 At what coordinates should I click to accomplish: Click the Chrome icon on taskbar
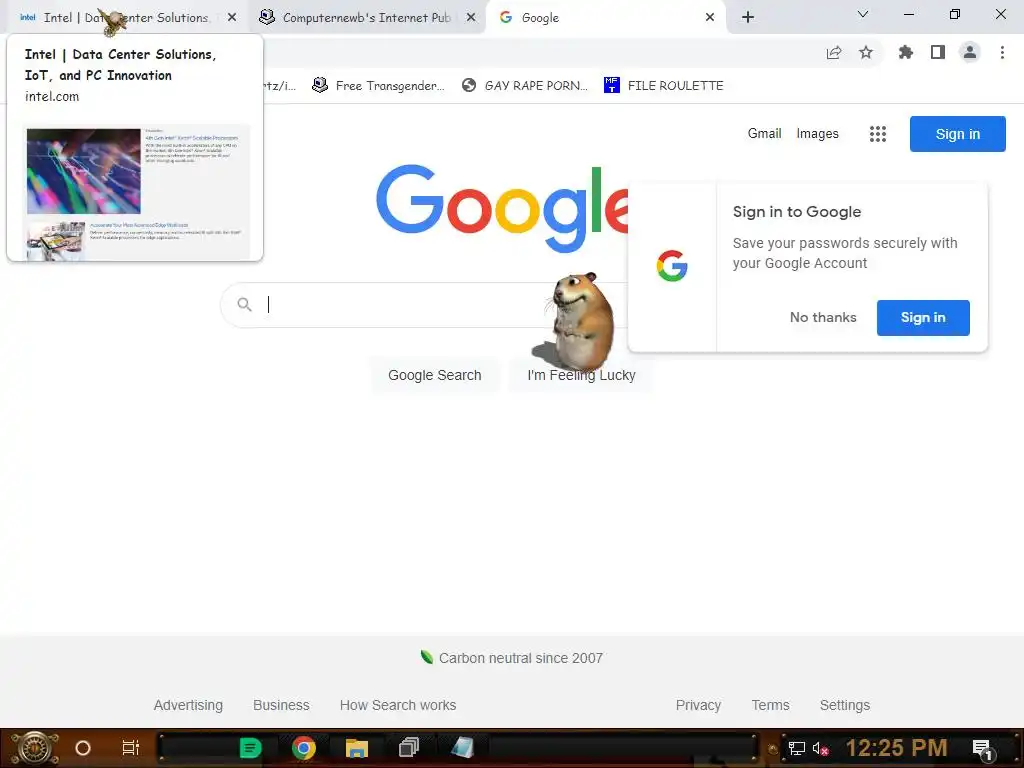[x=303, y=748]
